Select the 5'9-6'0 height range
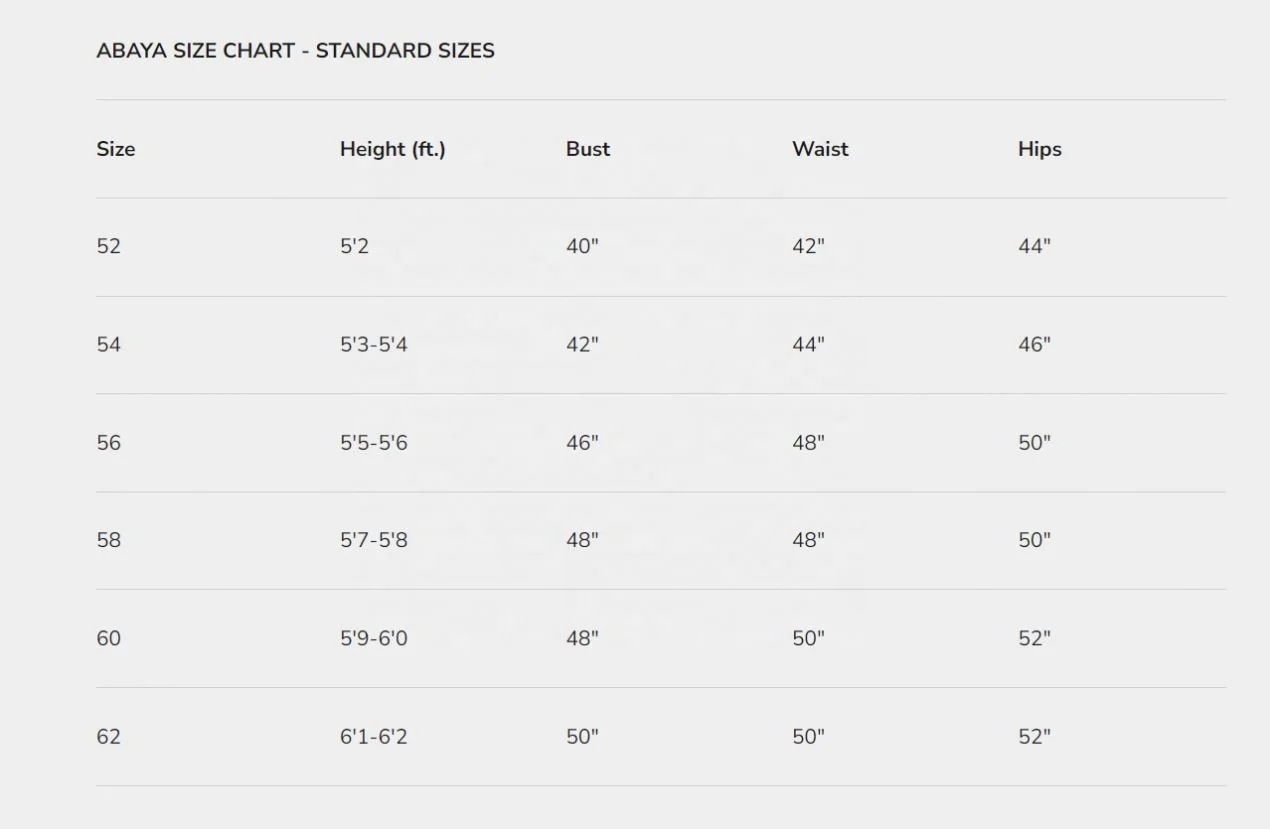1270x829 pixels. (373, 639)
